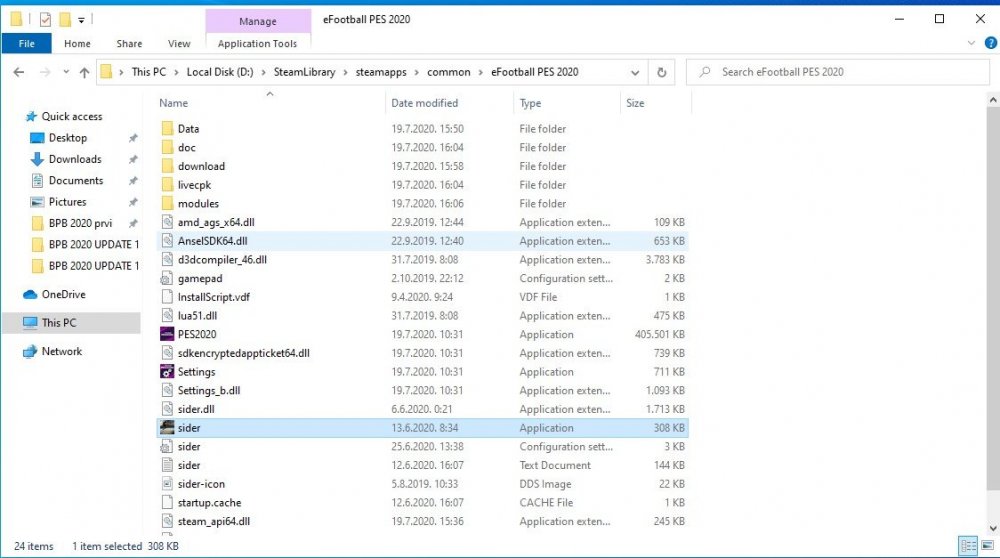The width and height of the screenshot is (1000, 558).
Task: Open the Data folder icon
Action: [167, 129]
